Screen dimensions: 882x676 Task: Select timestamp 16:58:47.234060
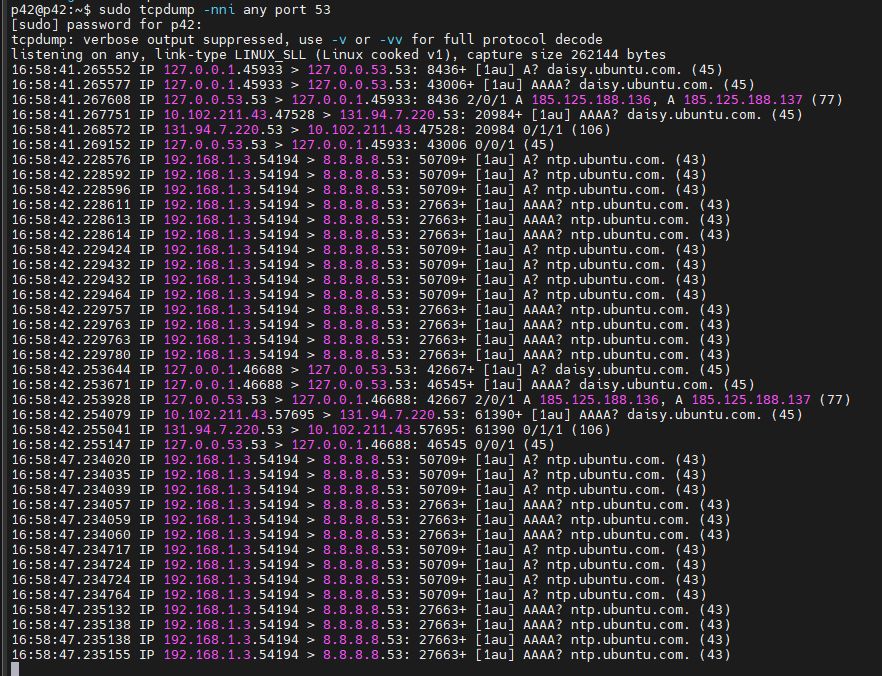[71, 535]
